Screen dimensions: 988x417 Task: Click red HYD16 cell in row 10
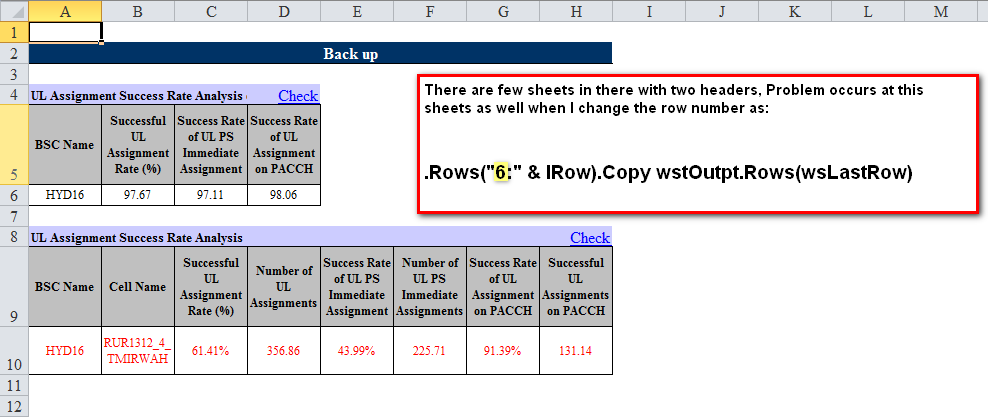tap(65, 351)
